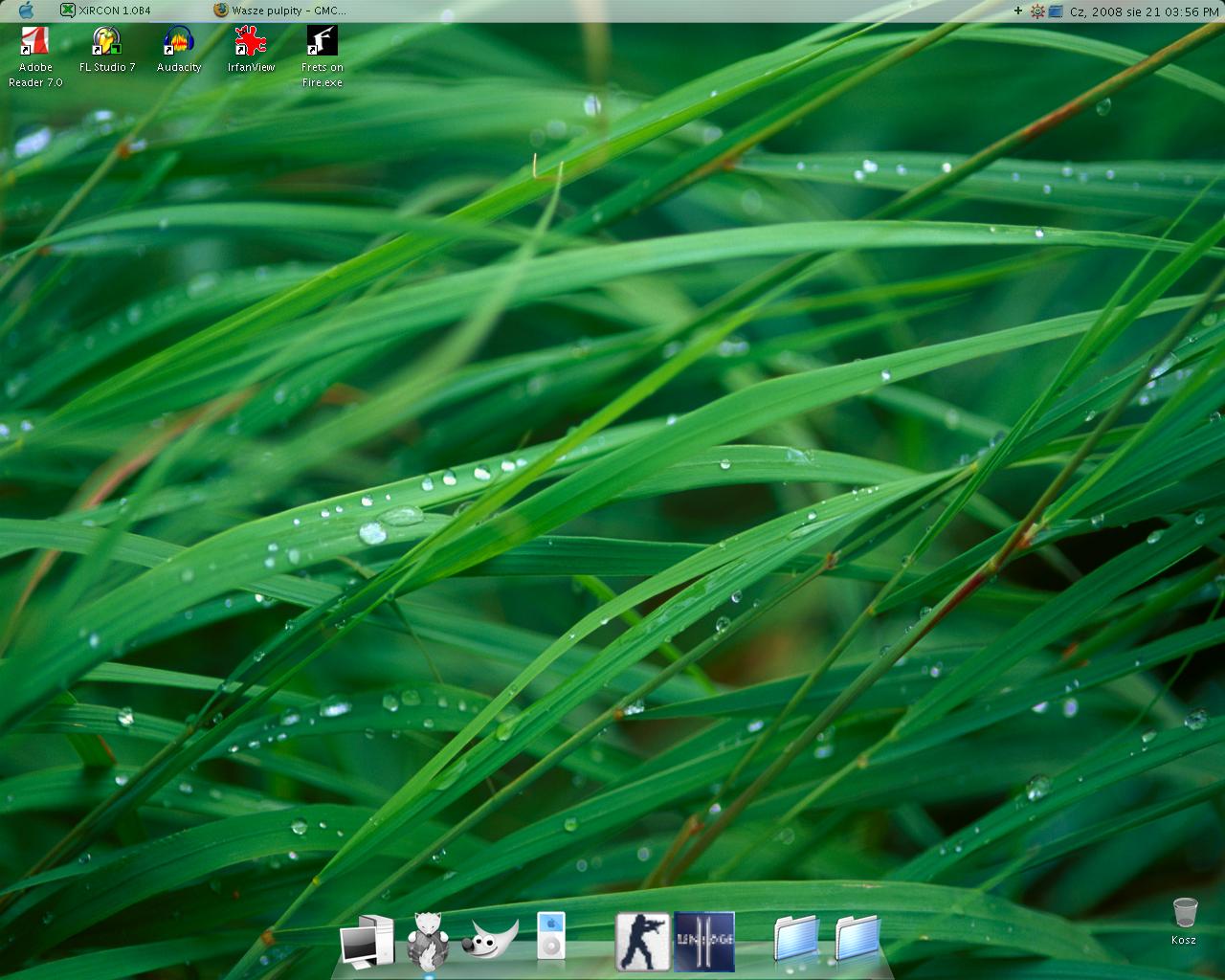
Task: Switch to the Wasze pulpity Firefox window
Action: click(279, 11)
